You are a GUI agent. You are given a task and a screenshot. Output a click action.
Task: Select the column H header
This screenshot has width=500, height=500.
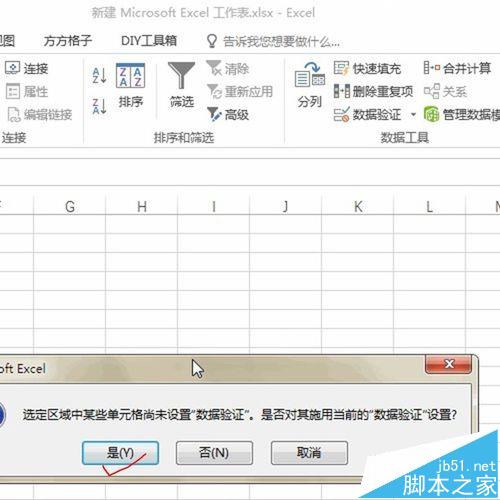(x=142, y=207)
